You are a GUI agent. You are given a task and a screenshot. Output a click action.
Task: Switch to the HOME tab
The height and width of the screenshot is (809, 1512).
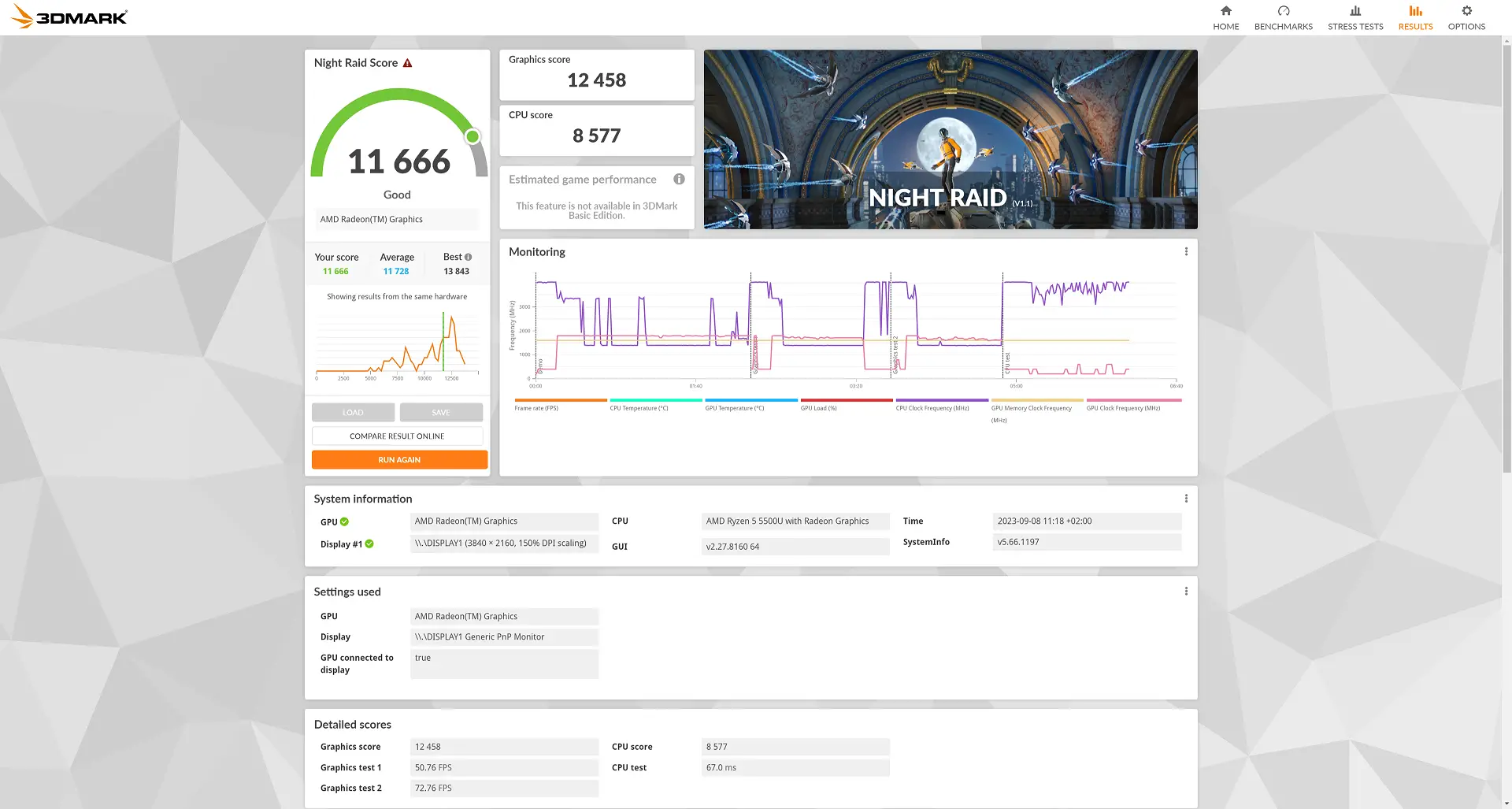[x=1225, y=18]
